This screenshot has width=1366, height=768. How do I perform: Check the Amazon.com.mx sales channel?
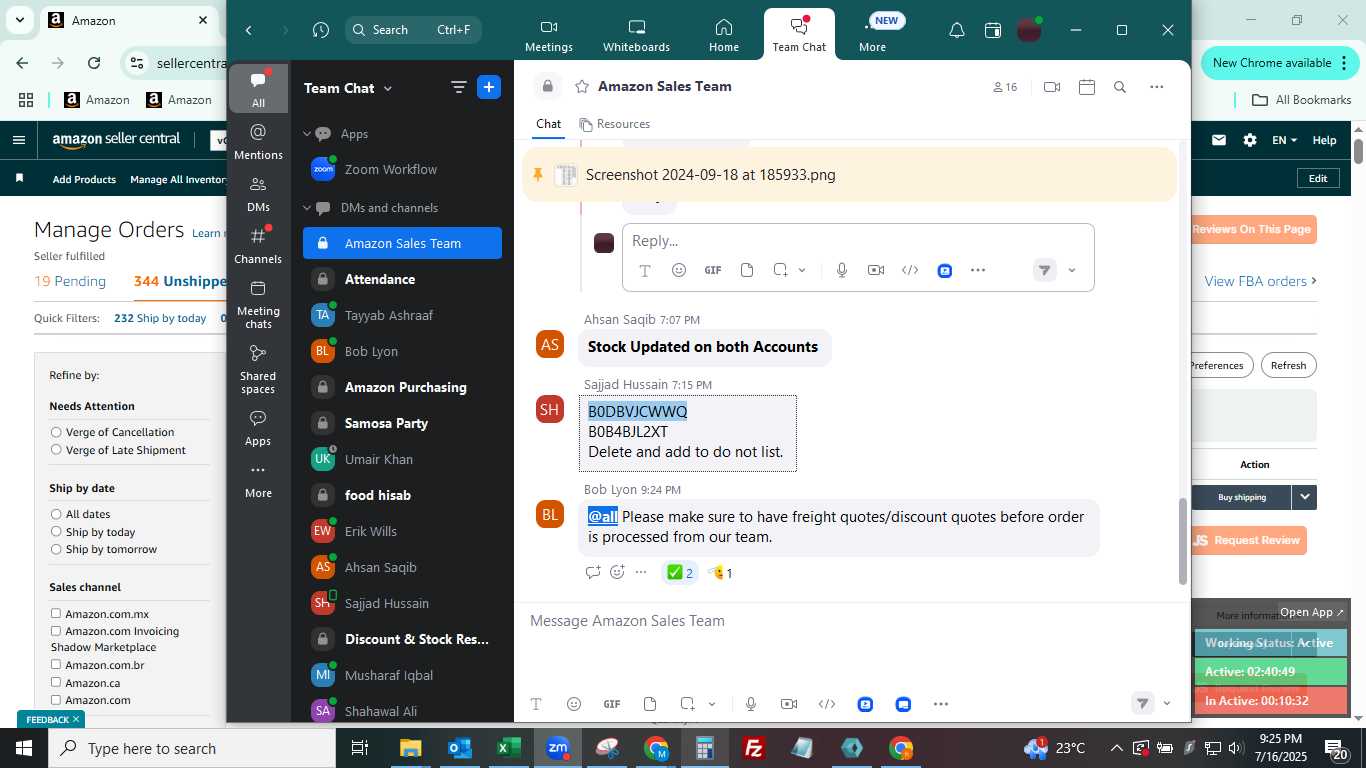point(56,613)
